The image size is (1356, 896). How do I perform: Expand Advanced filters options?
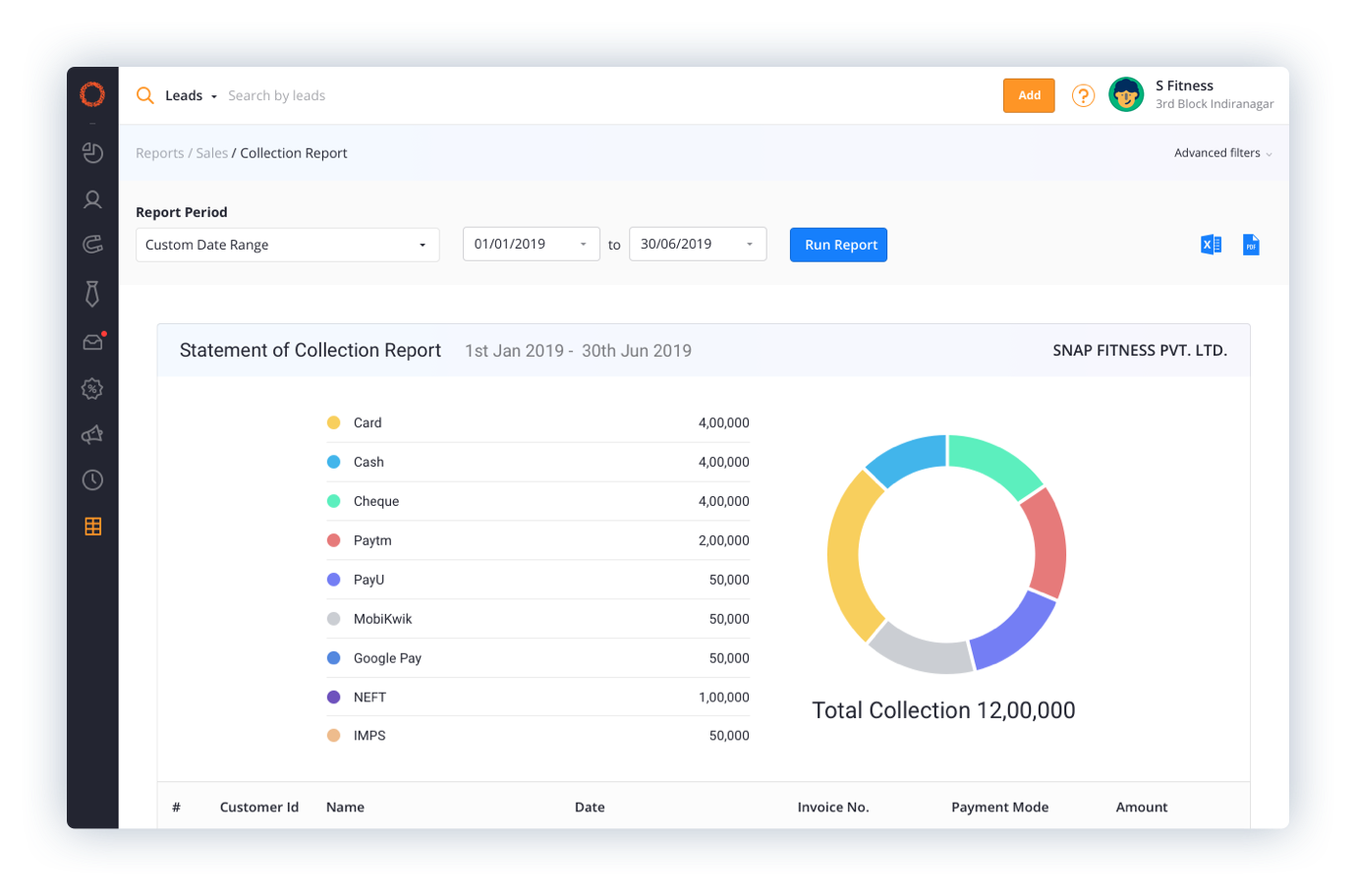[1222, 153]
